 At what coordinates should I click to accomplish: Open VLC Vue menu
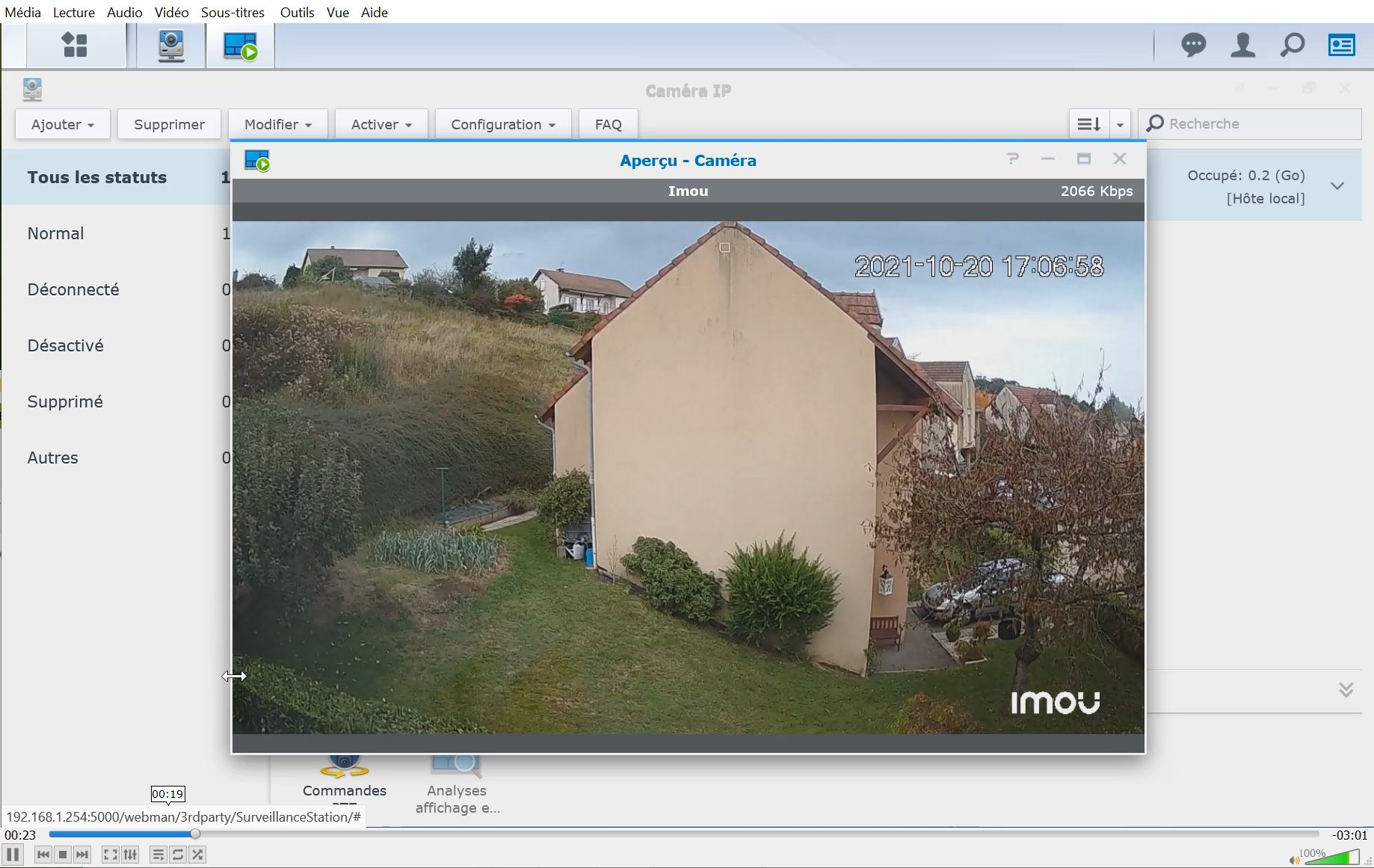click(x=338, y=12)
